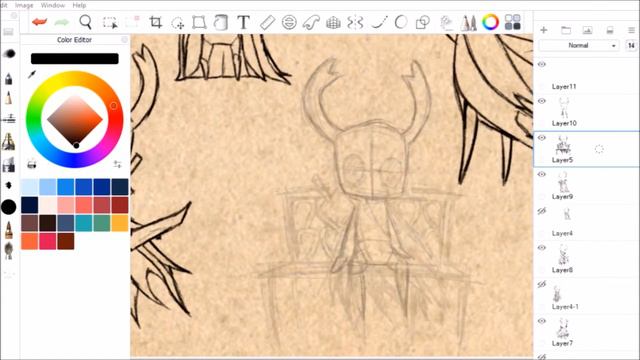This screenshot has width=640, height=360.
Task: Open the Normal blend mode dropdown
Action: (579, 45)
